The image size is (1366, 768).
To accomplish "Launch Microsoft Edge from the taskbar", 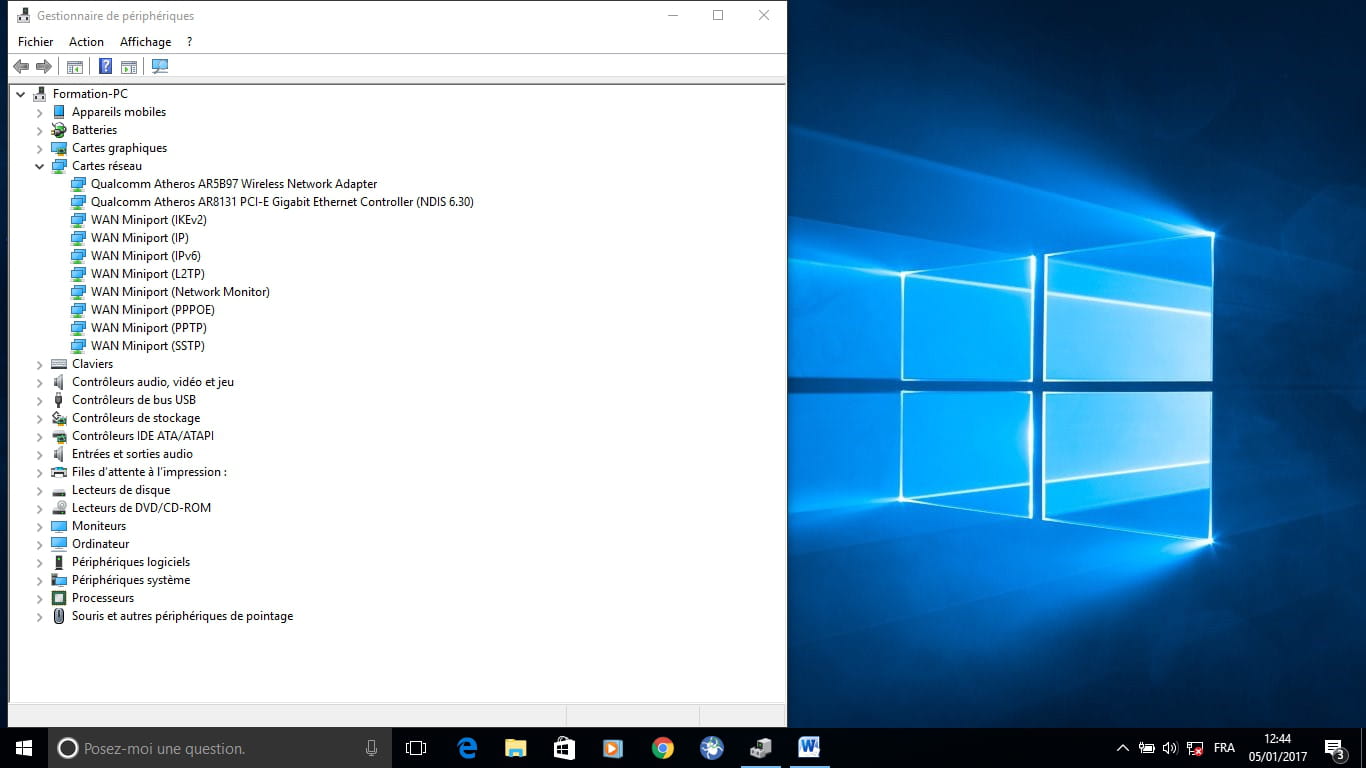I will (x=467, y=748).
